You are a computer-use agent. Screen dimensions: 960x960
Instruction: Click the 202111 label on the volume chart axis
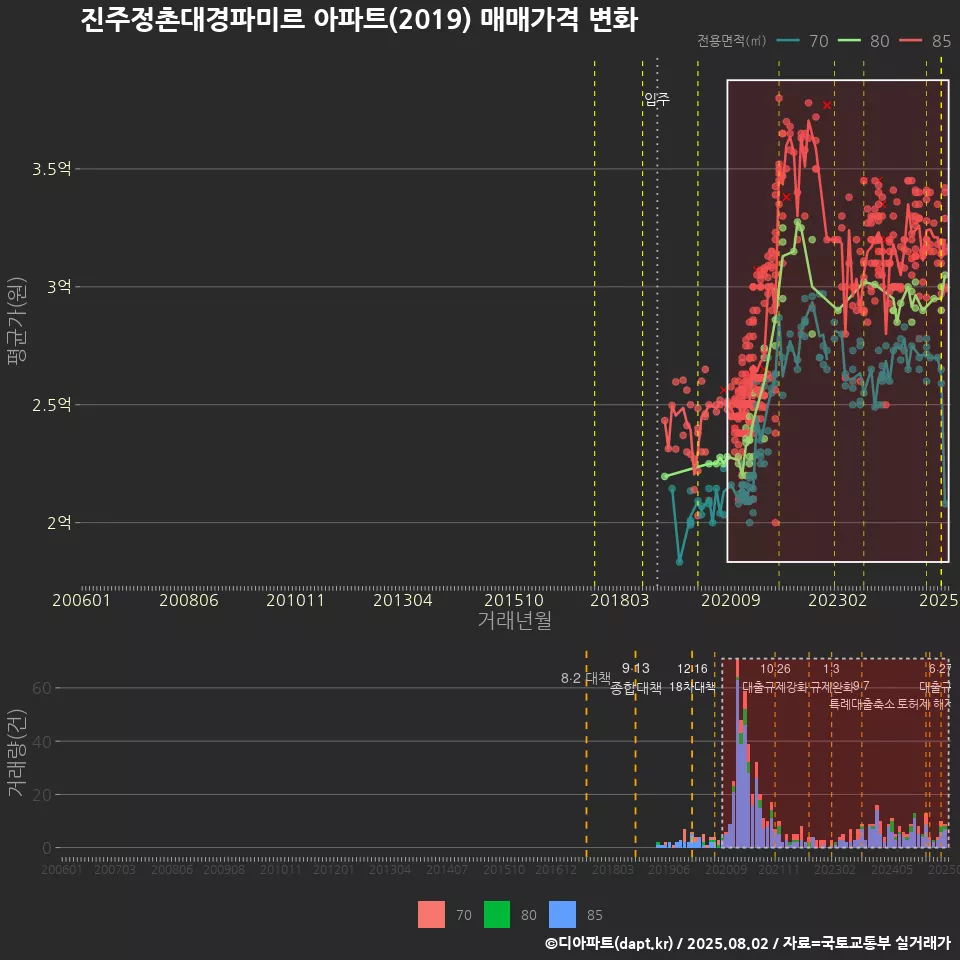click(x=779, y=869)
